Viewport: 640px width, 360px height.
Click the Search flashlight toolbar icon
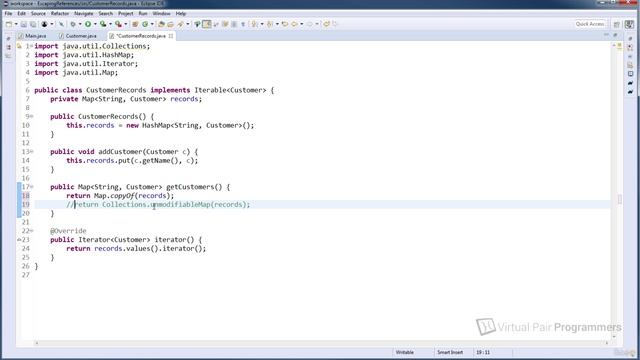(180, 24)
